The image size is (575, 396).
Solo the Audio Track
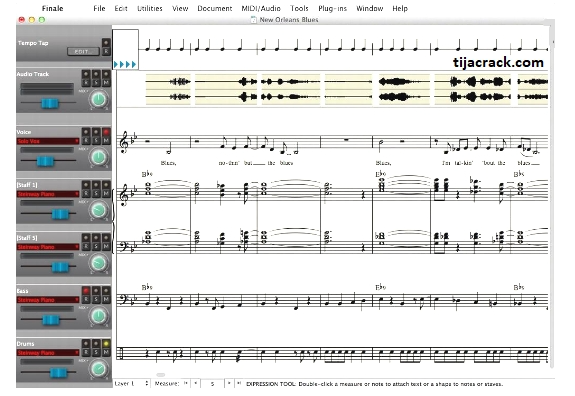pos(96,82)
